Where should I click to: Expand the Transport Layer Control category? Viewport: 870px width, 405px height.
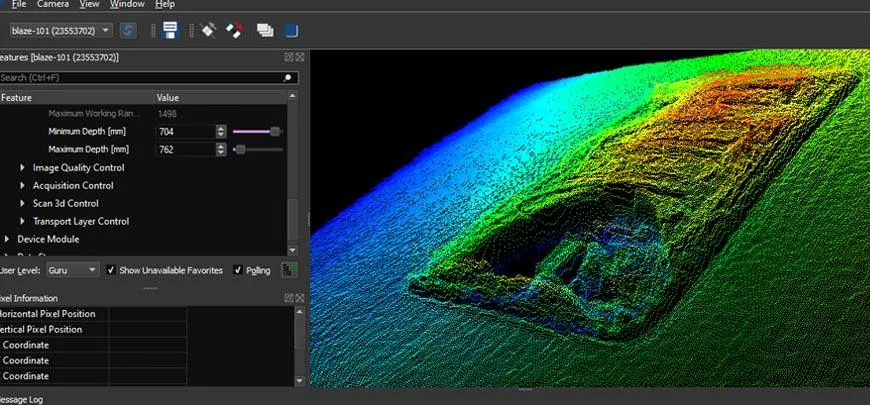[23, 221]
